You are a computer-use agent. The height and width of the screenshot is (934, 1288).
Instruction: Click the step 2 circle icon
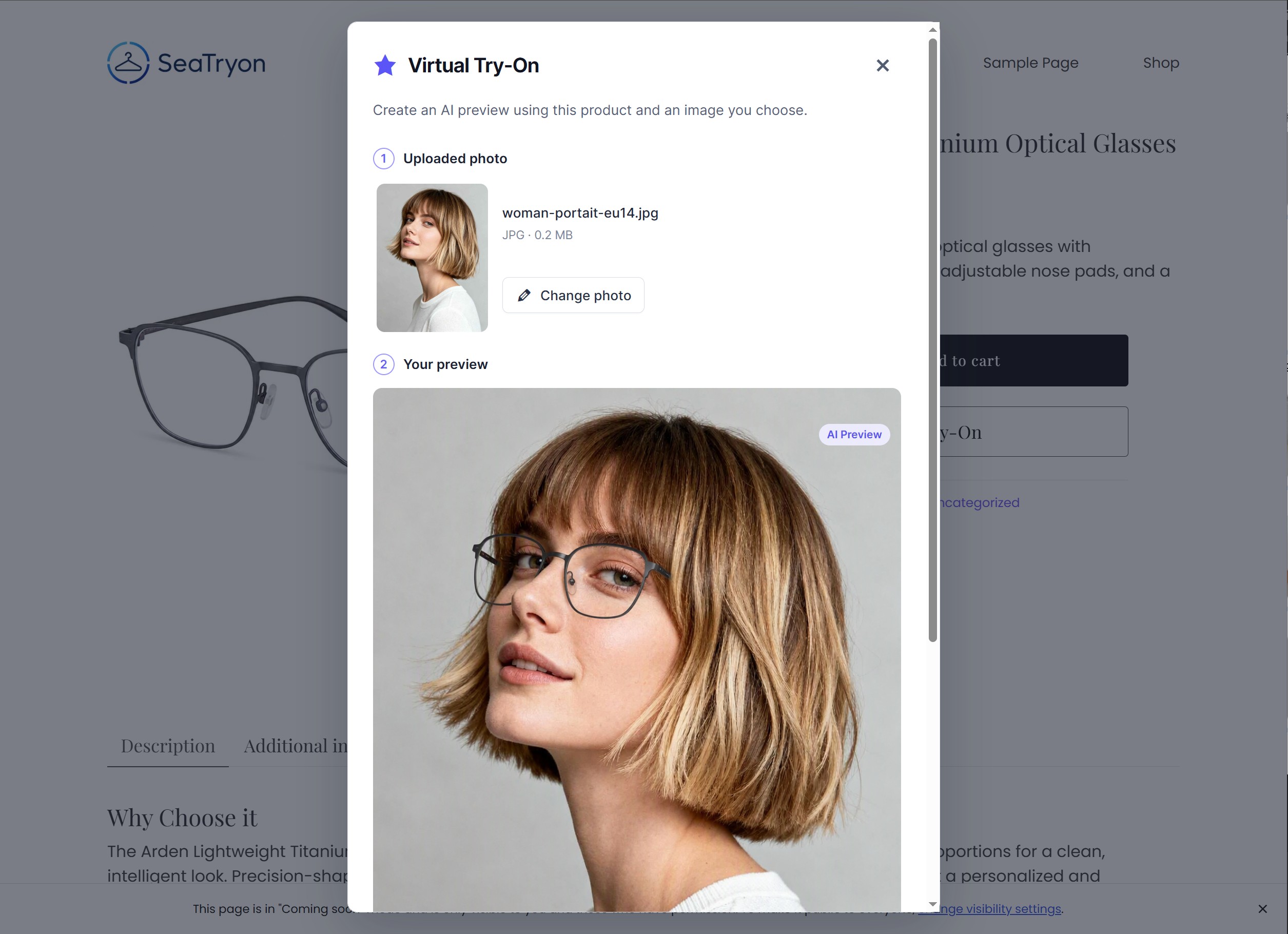(383, 364)
